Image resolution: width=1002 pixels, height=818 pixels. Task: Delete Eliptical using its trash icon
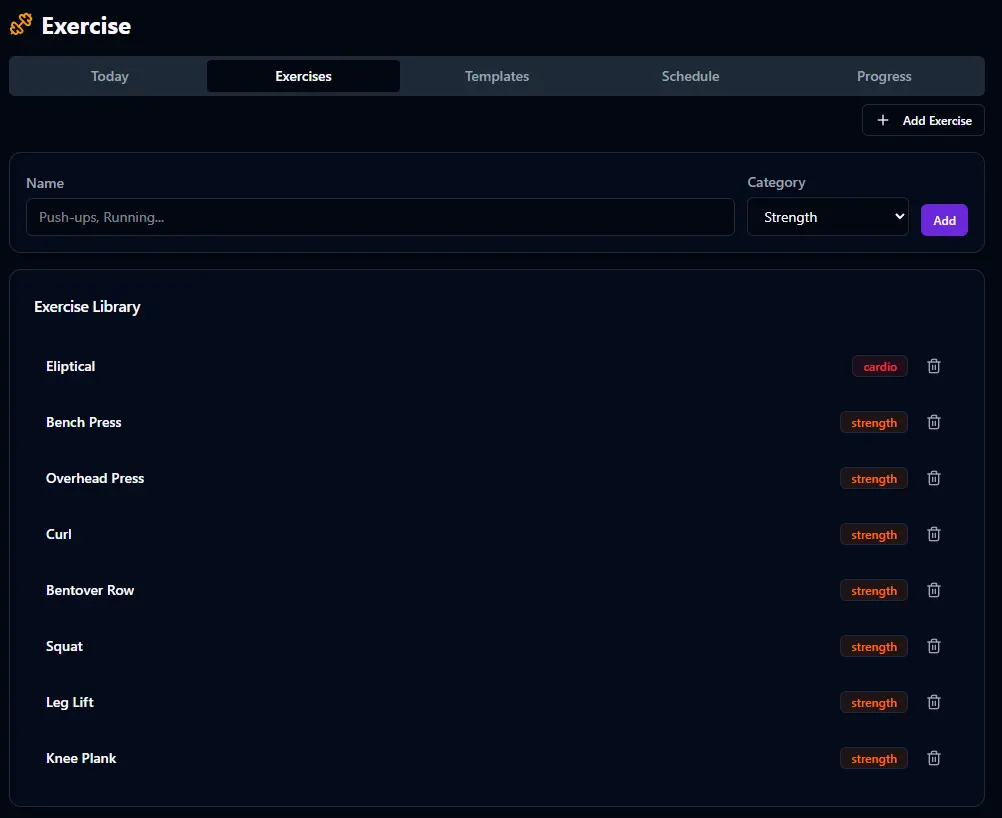pos(933,366)
